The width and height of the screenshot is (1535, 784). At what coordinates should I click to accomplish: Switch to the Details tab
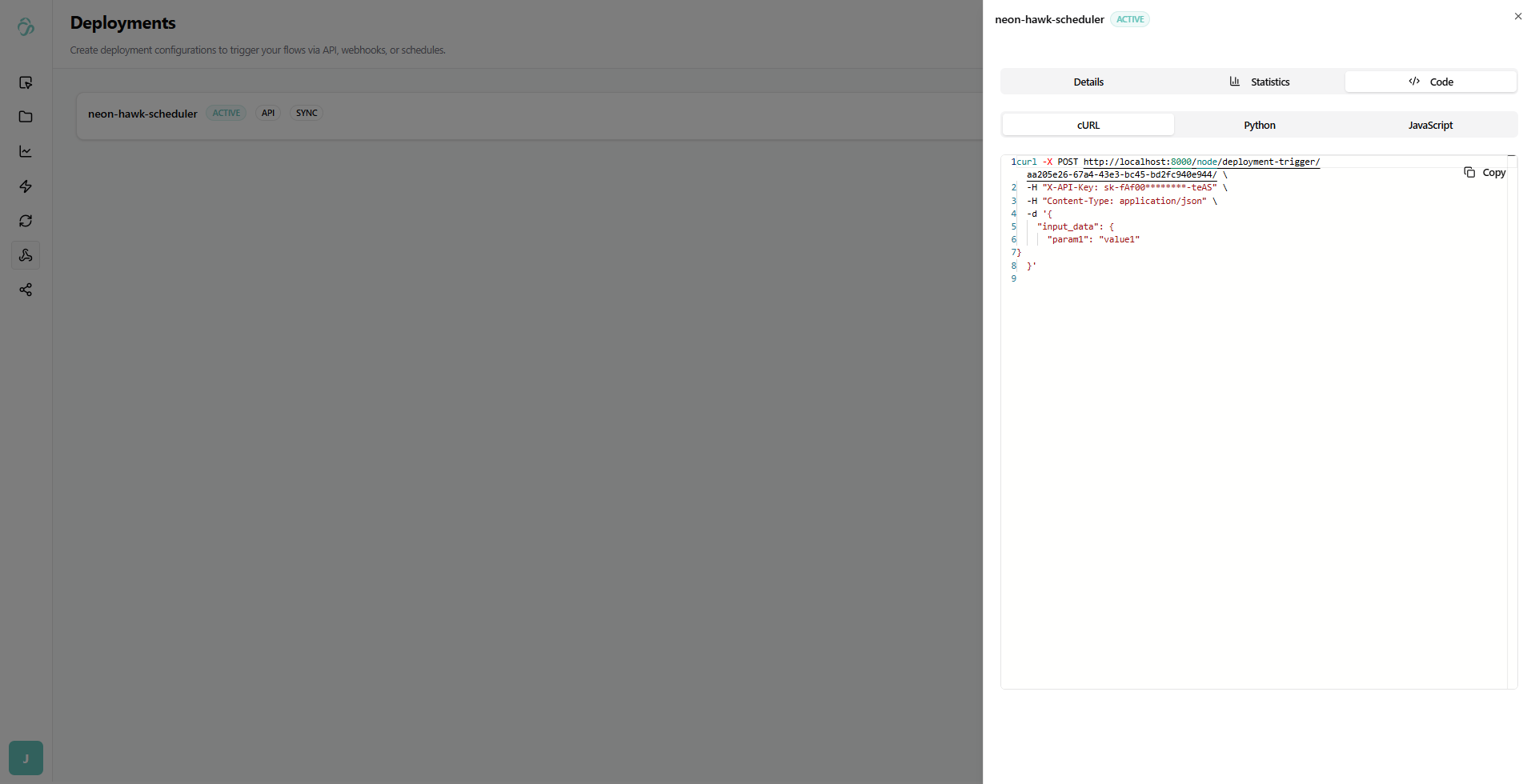point(1088,82)
